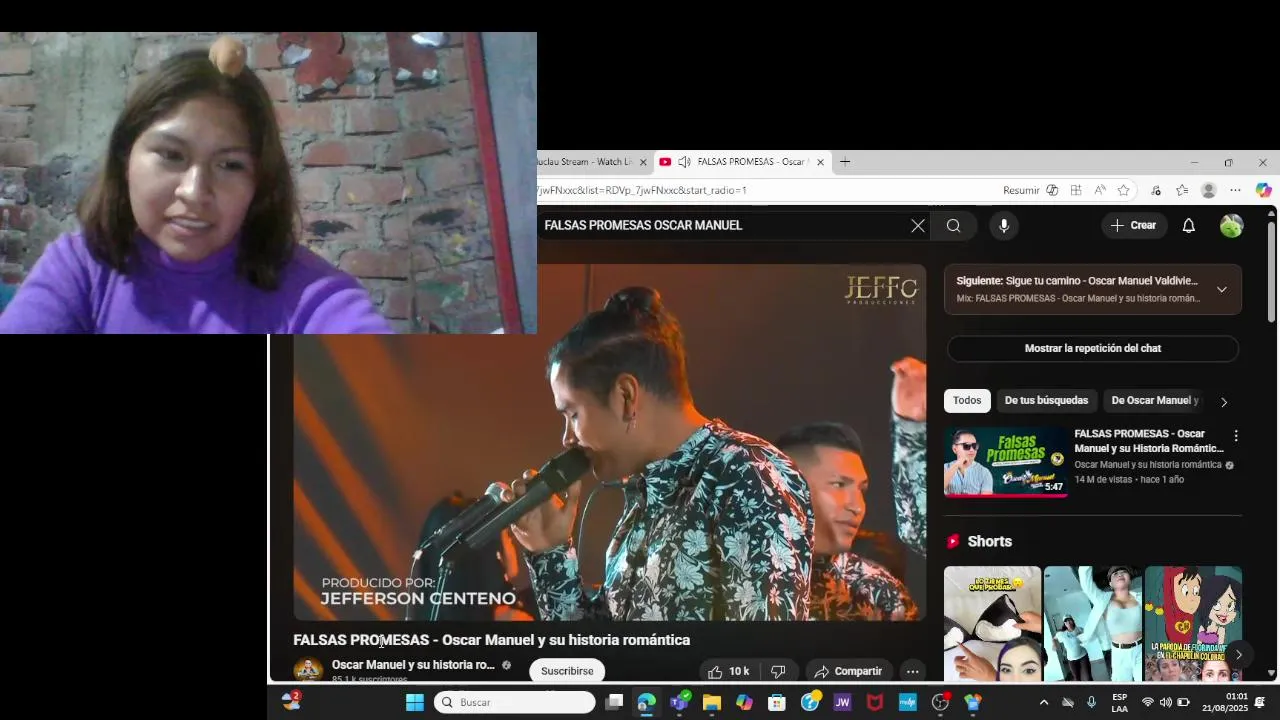Click the Compartir share button

tap(848, 672)
